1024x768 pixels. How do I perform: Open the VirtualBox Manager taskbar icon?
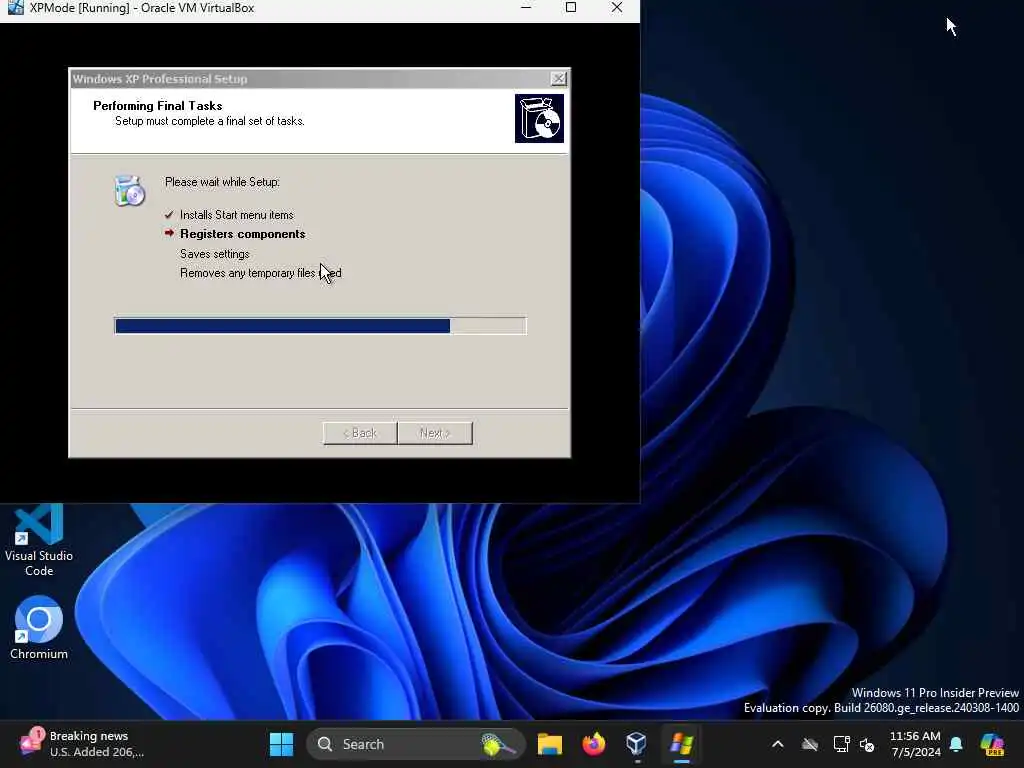click(x=636, y=744)
